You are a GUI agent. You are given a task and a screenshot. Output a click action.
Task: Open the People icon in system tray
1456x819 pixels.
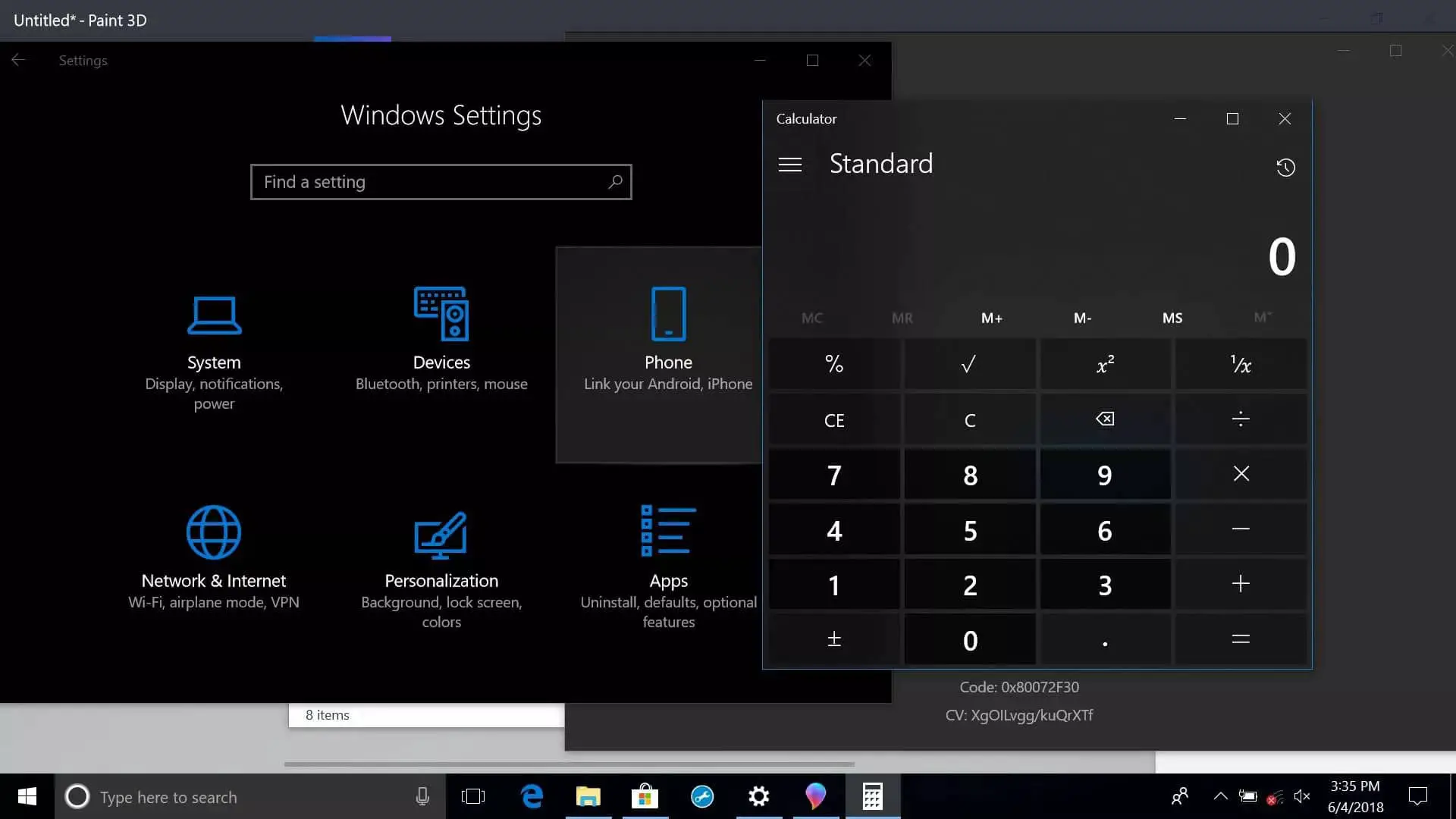tap(1180, 796)
